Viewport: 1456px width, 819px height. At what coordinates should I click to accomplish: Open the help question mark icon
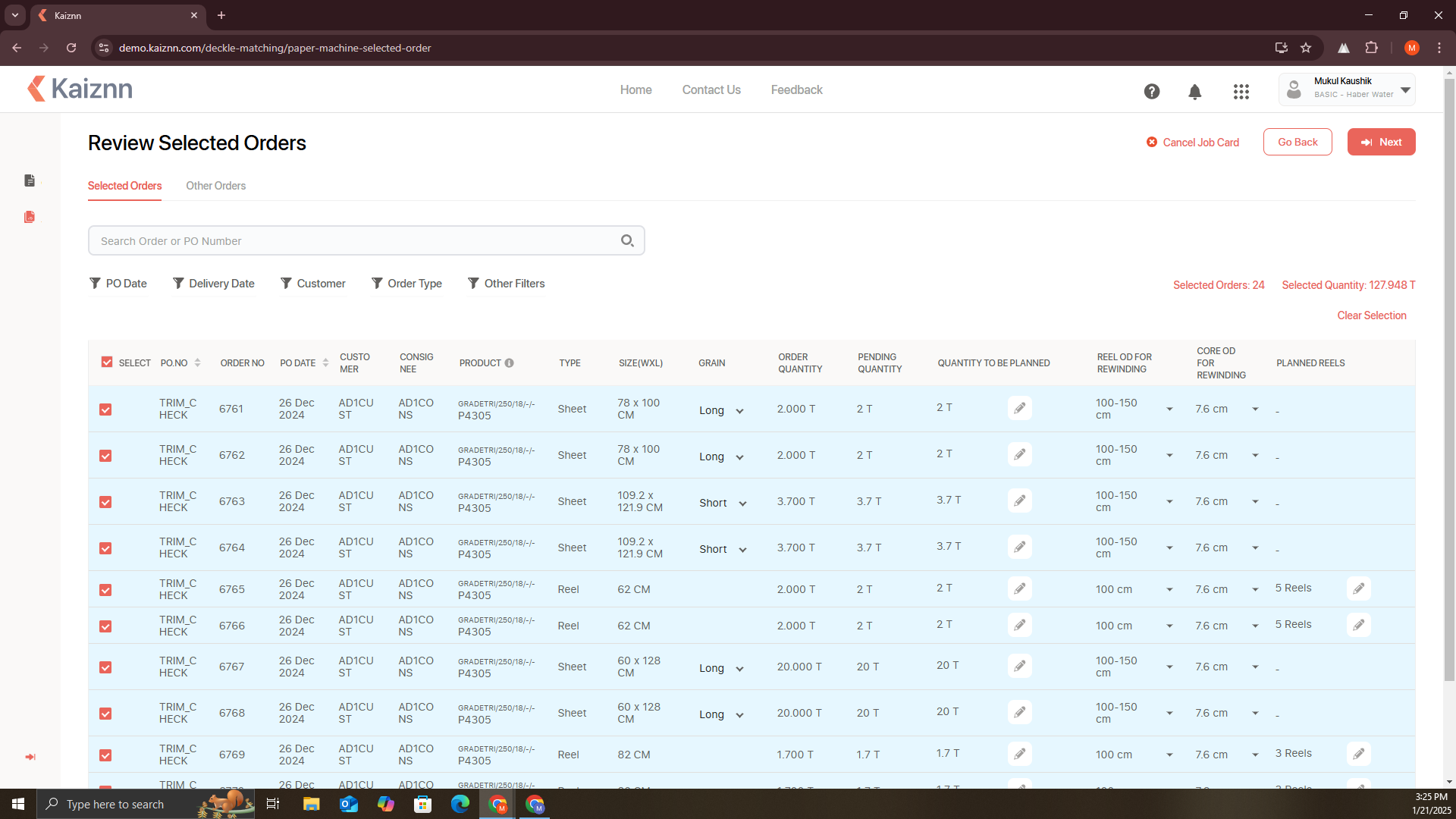1151,92
